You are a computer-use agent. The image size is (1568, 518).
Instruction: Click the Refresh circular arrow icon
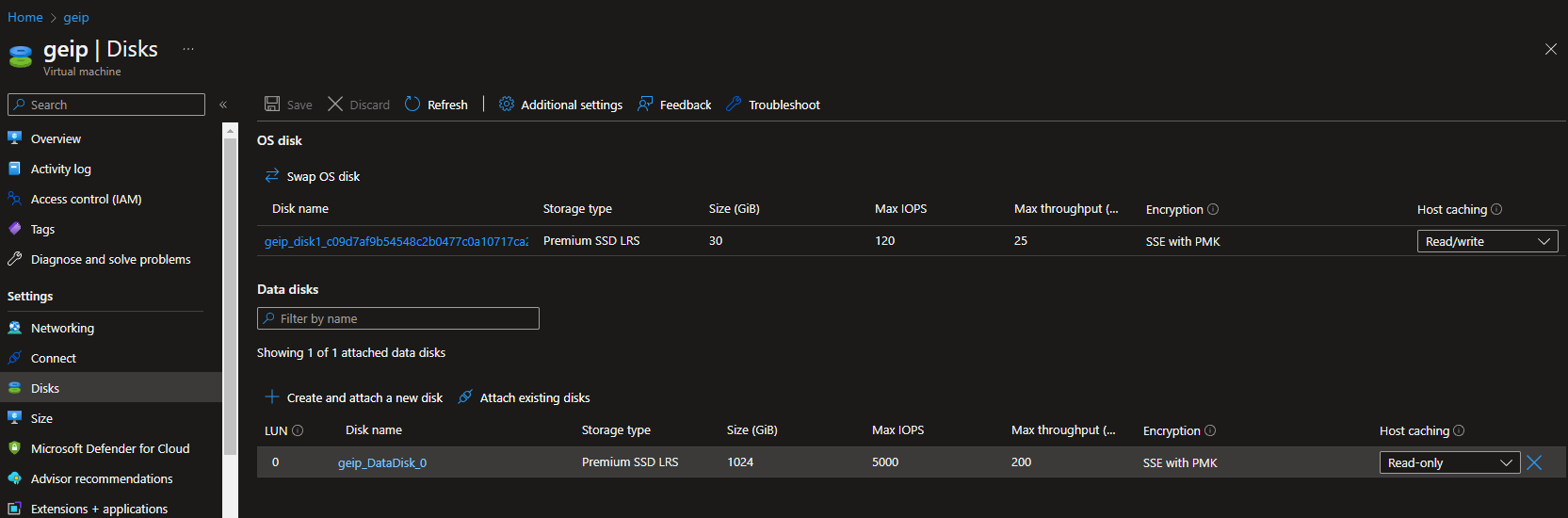(x=412, y=104)
